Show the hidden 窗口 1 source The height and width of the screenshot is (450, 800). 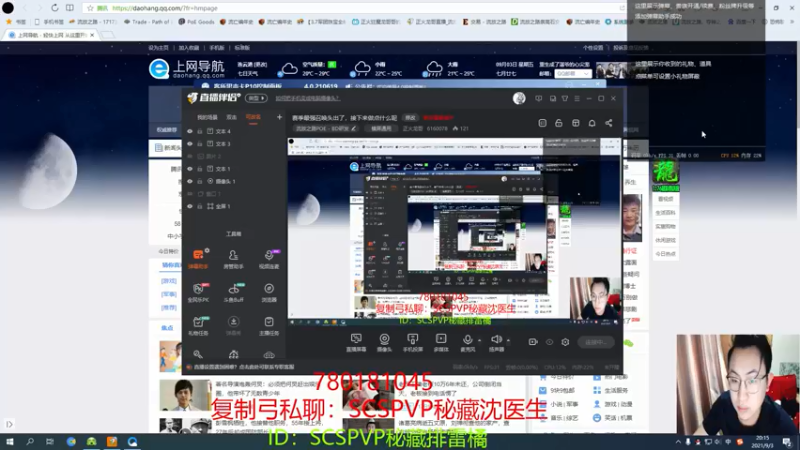pos(190,194)
